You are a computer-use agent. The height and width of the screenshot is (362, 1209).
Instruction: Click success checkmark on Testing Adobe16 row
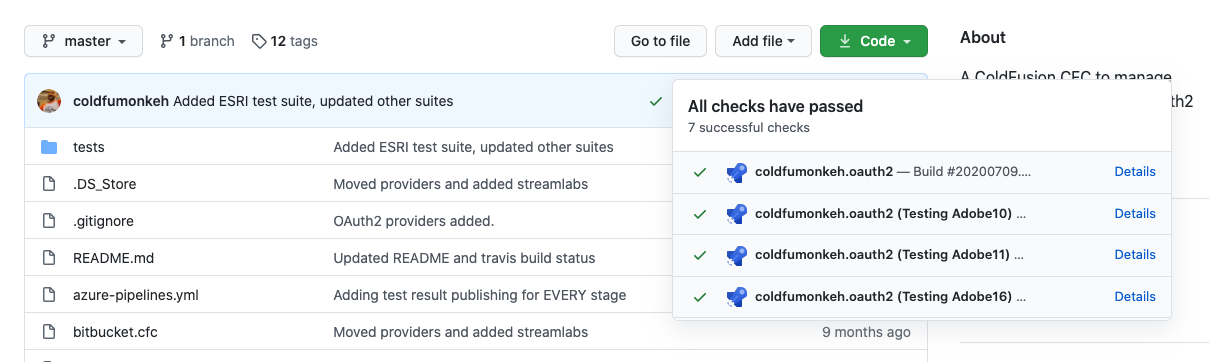(x=700, y=297)
